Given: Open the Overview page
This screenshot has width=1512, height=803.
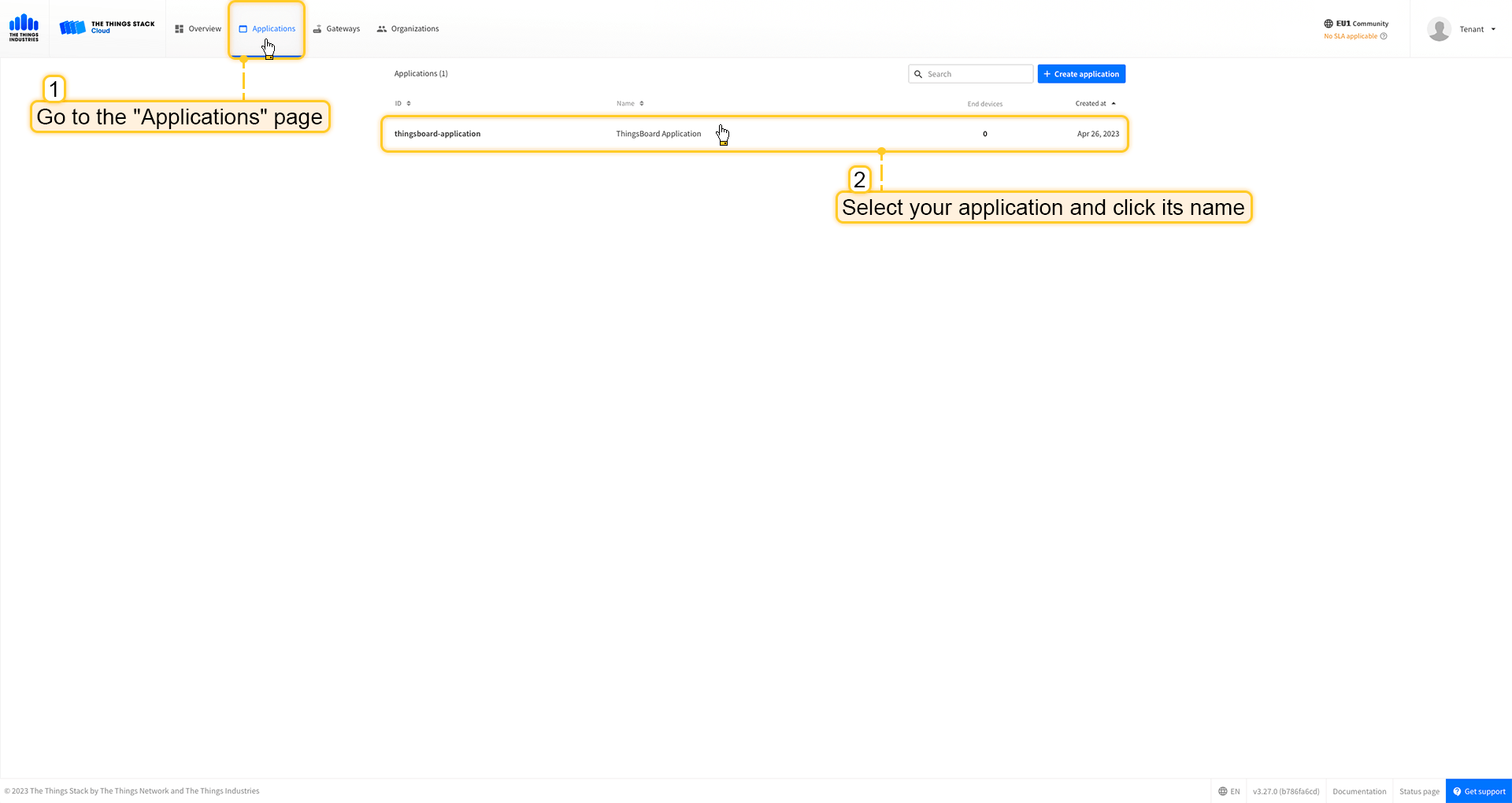Looking at the screenshot, I should pos(198,29).
